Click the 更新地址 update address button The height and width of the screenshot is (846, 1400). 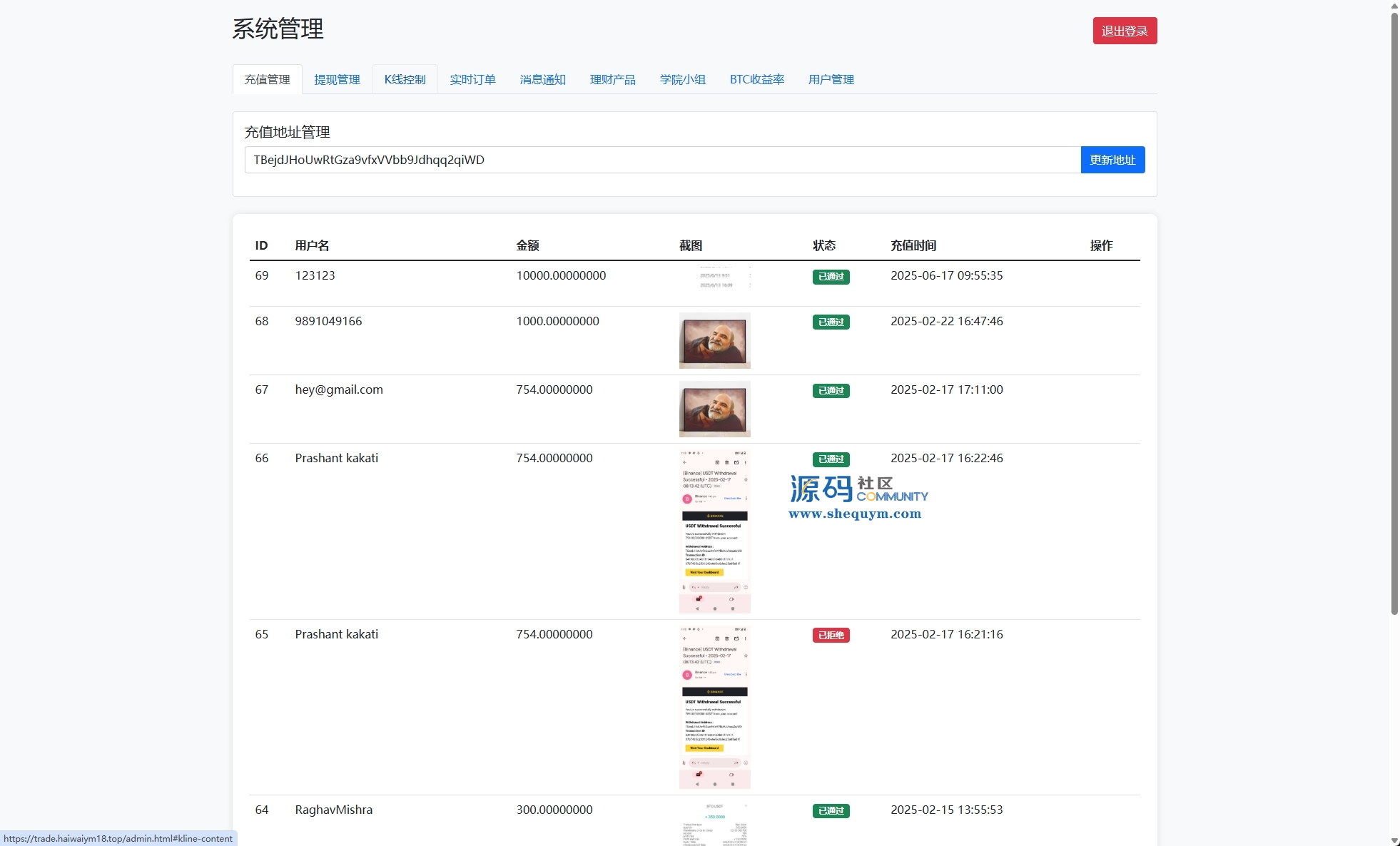tap(1112, 160)
